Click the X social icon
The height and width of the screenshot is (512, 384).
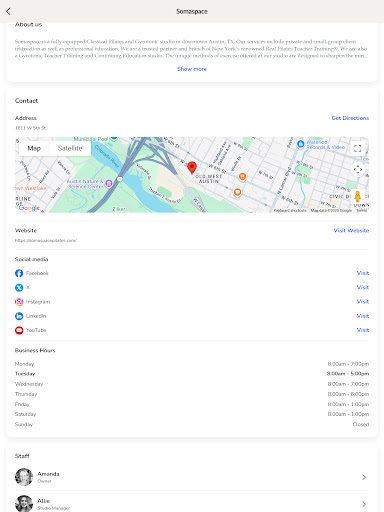[19, 287]
